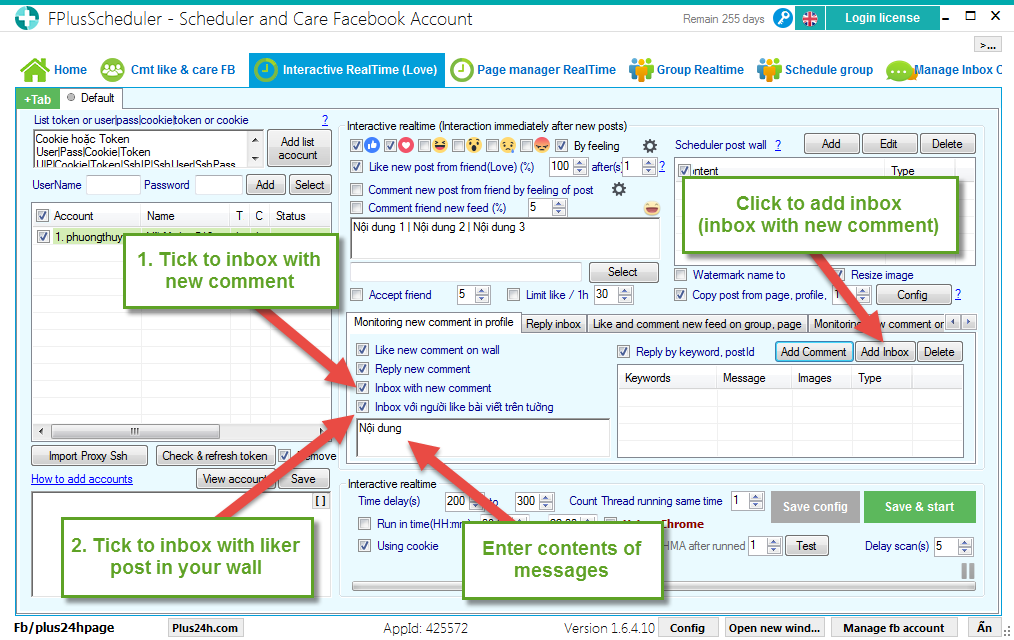Click the UserName input field
The width and height of the screenshot is (1014, 640).
(x=113, y=185)
